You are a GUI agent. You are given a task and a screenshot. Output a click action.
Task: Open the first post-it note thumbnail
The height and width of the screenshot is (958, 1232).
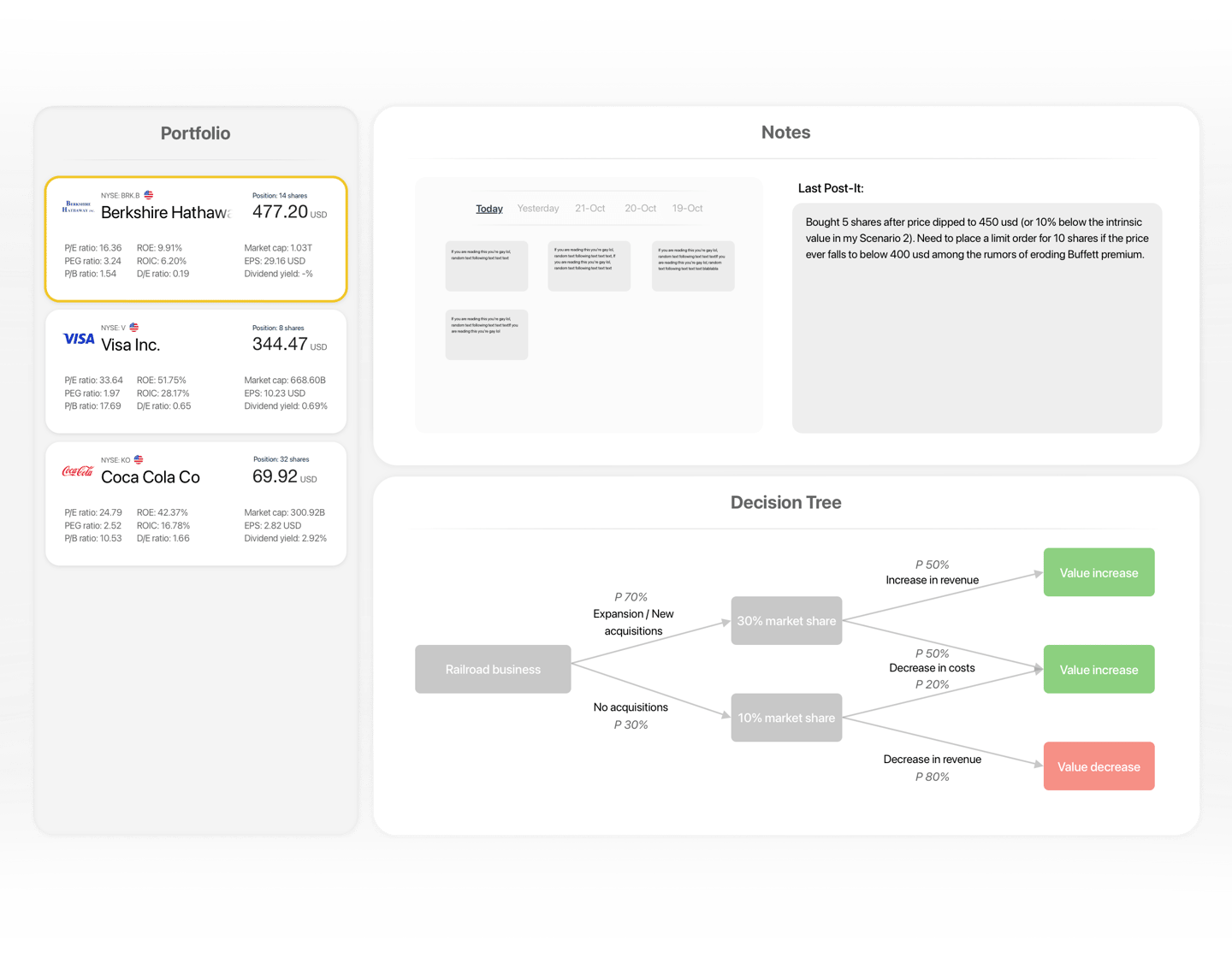(486, 266)
